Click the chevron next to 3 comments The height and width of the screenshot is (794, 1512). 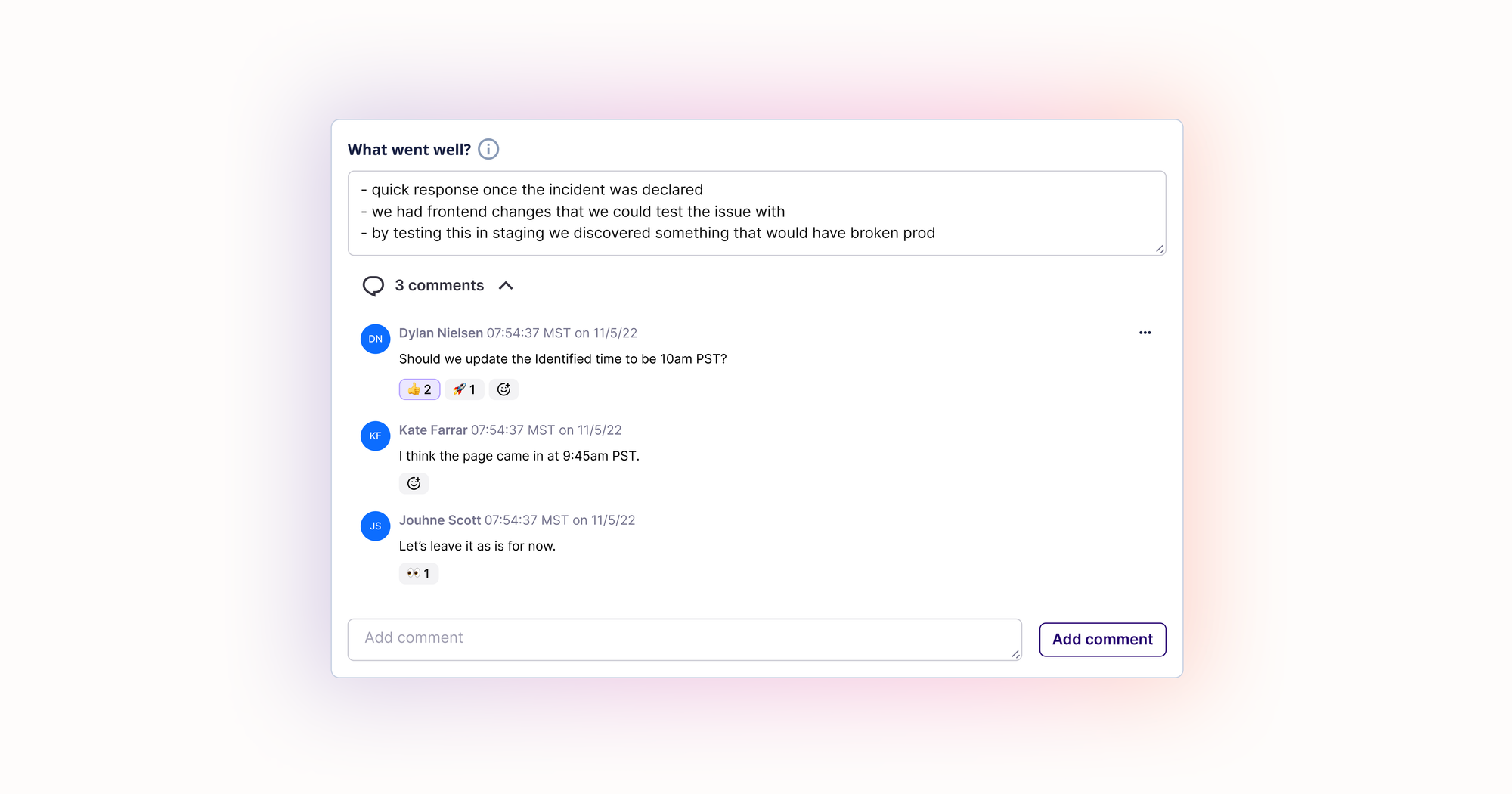click(x=506, y=286)
